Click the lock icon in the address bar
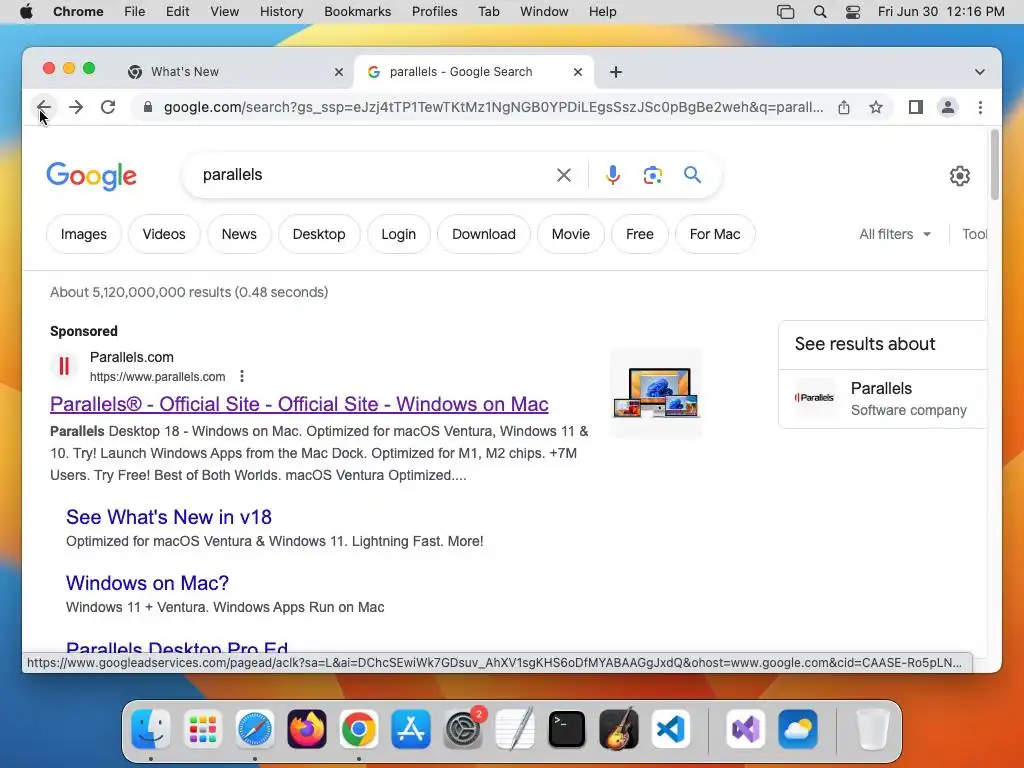1024x768 pixels. (148, 107)
